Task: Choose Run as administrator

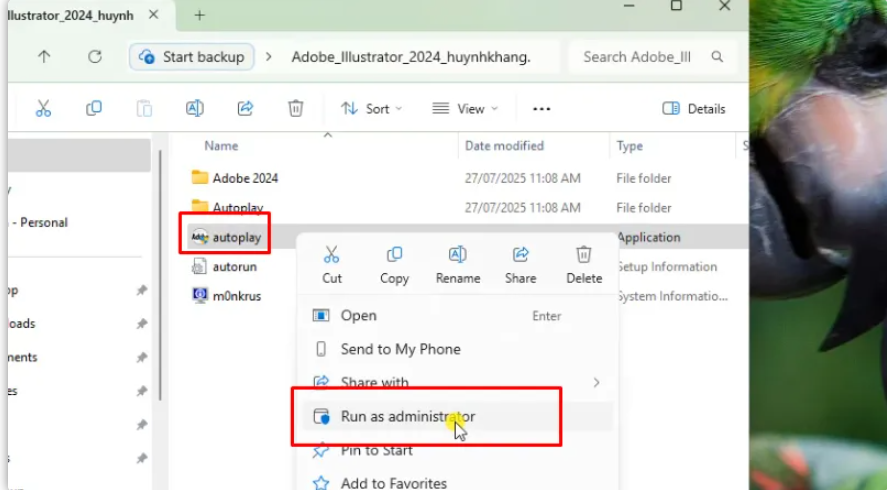Action: (x=407, y=417)
